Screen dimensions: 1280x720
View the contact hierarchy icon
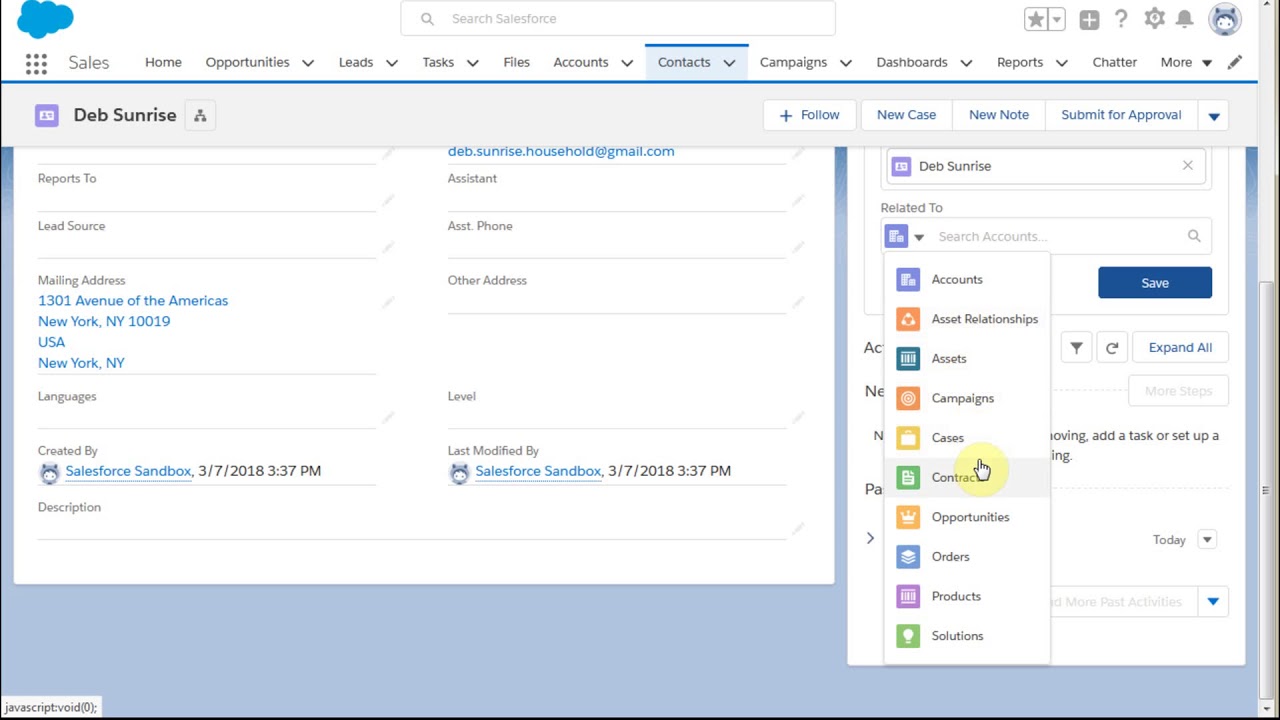pos(200,115)
